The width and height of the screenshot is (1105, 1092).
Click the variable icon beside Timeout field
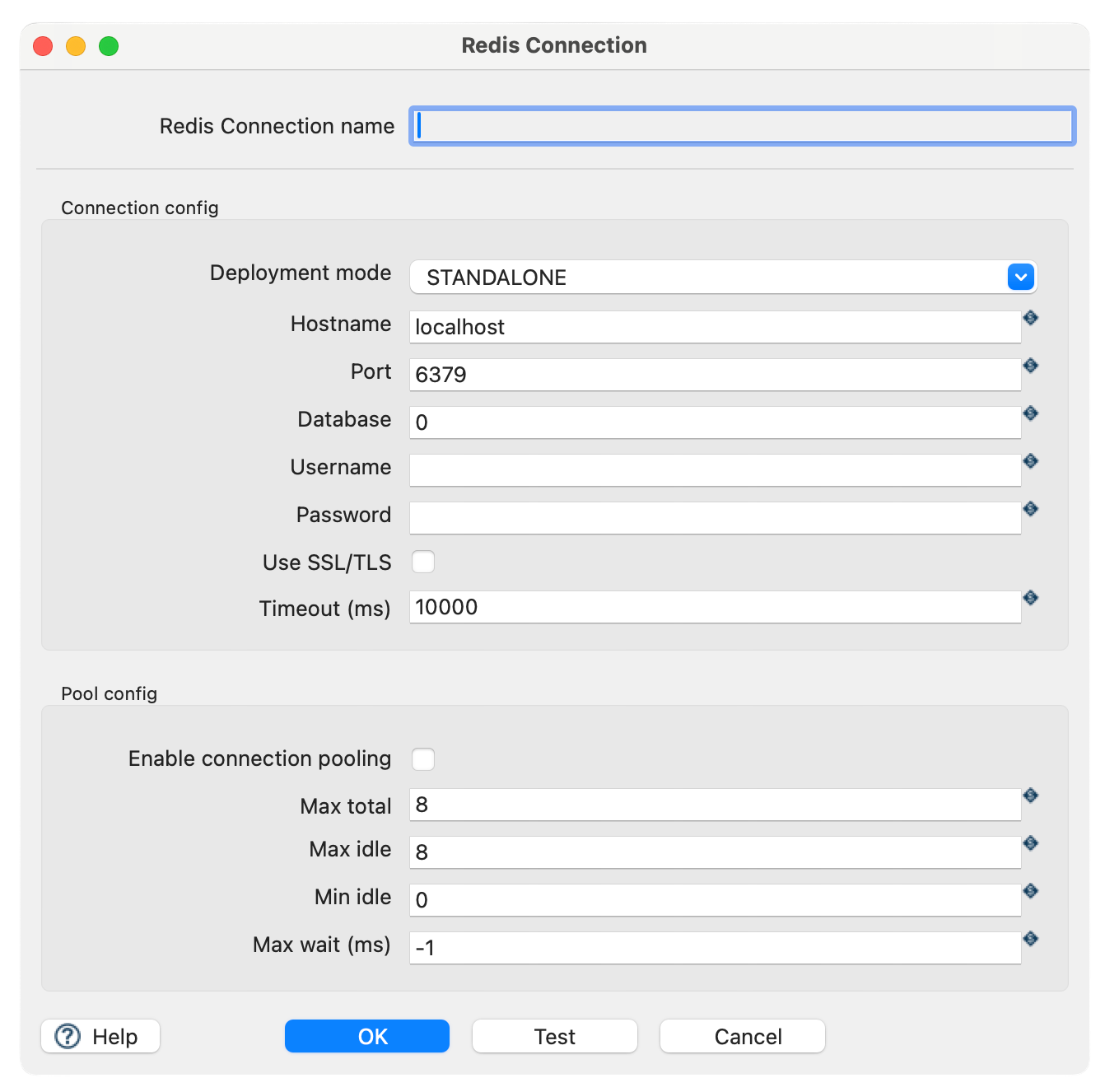(x=1030, y=598)
